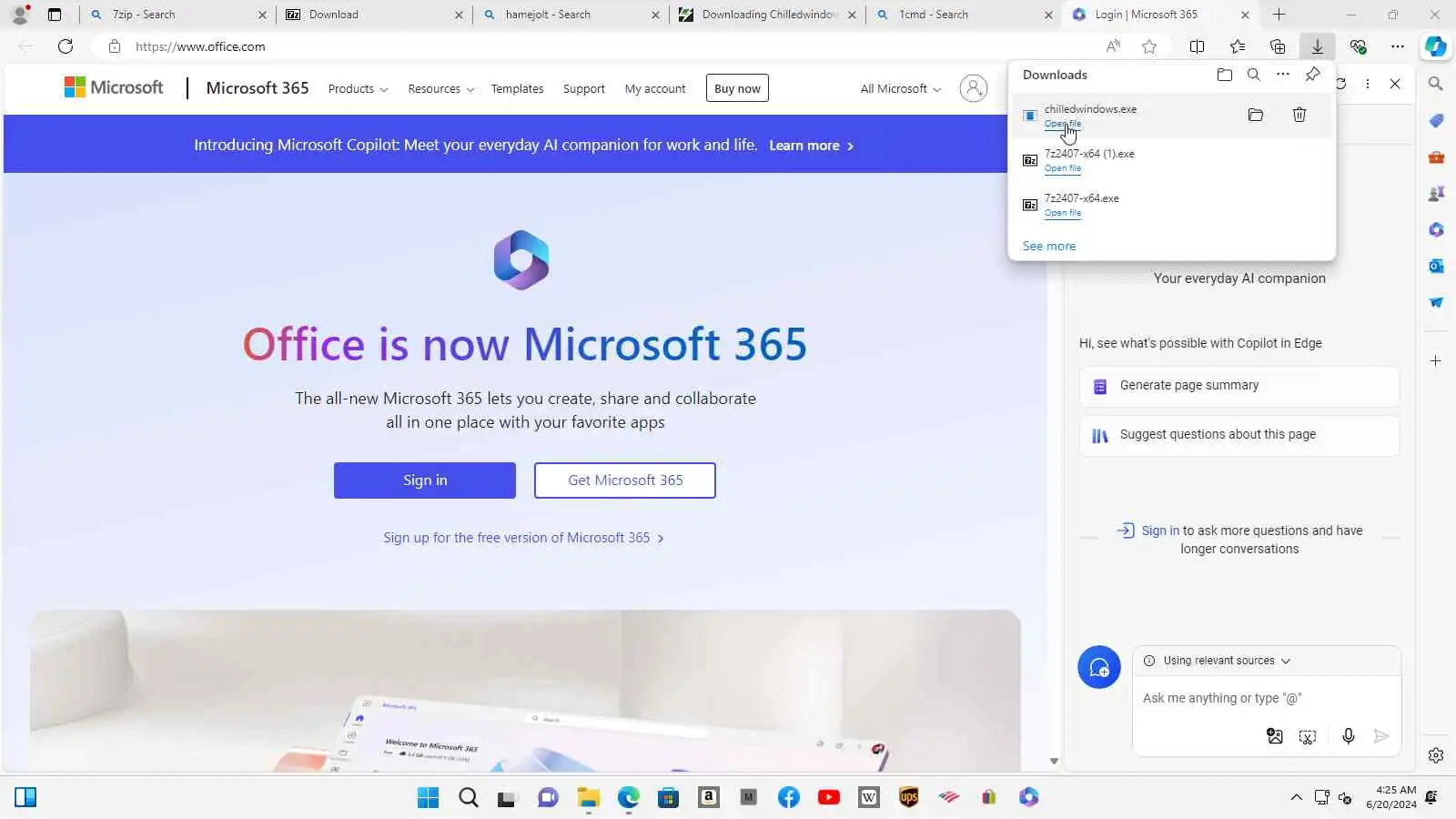Switch to Downloading Chilledwindows tab
1456x819 pixels.
[768, 15]
